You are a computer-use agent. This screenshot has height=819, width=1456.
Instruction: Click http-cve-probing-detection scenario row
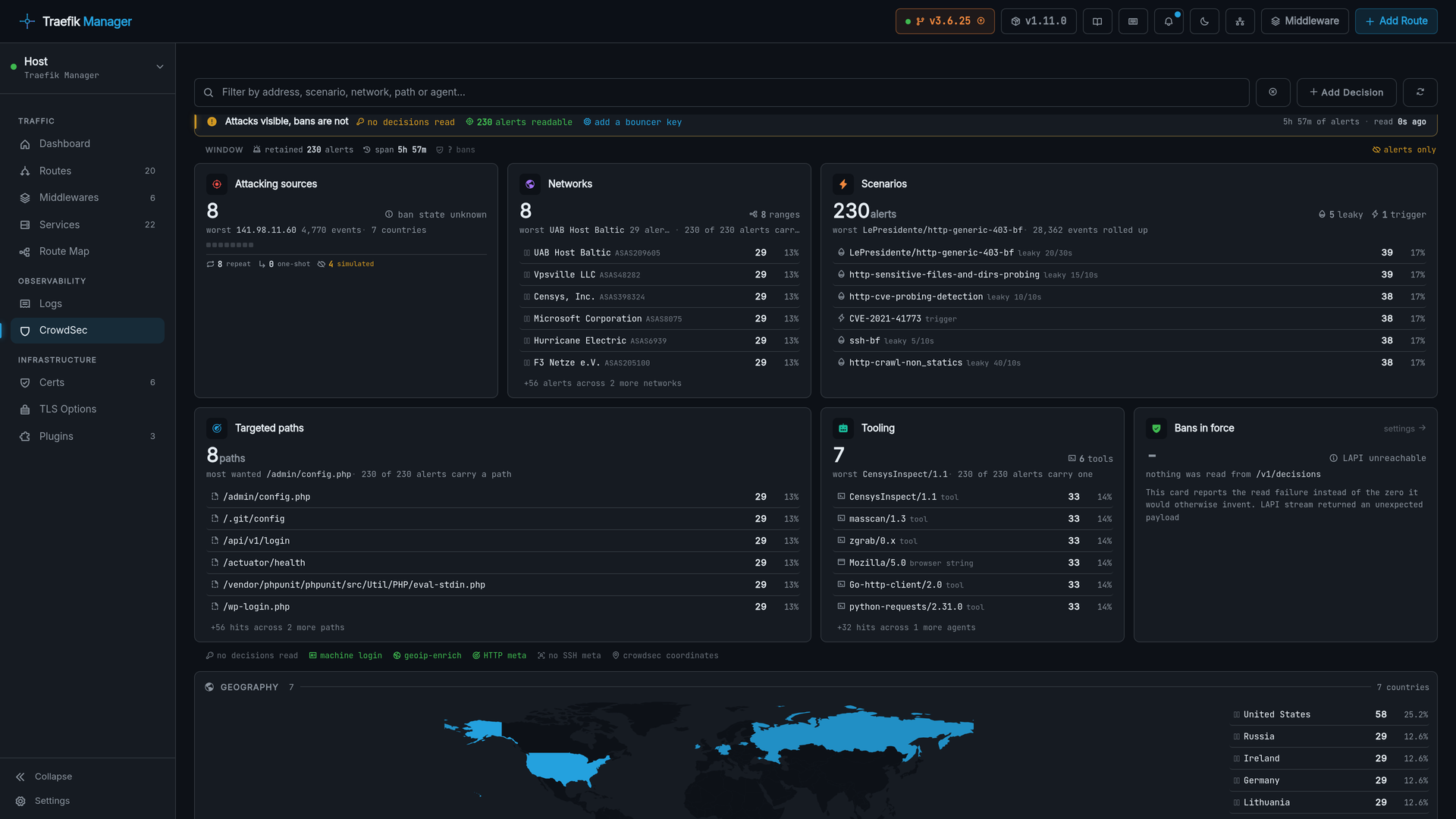[x=1130, y=297]
